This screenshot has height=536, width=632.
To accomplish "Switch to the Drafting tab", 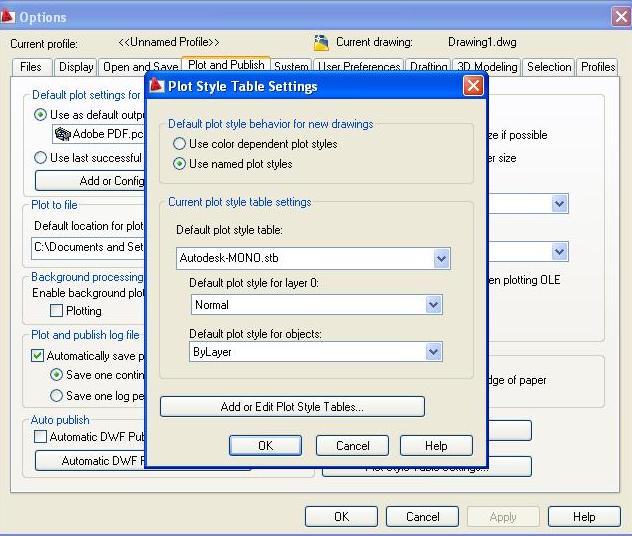I will tap(428, 67).
